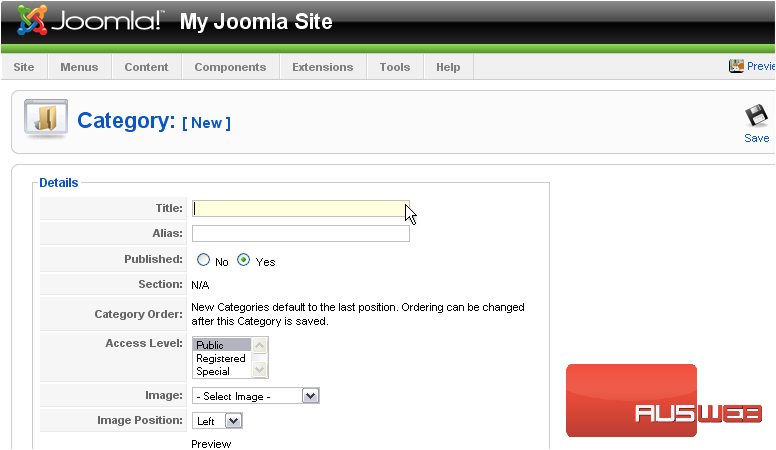The height and width of the screenshot is (450, 776).
Task: Open the Components menu
Action: [x=230, y=67]
